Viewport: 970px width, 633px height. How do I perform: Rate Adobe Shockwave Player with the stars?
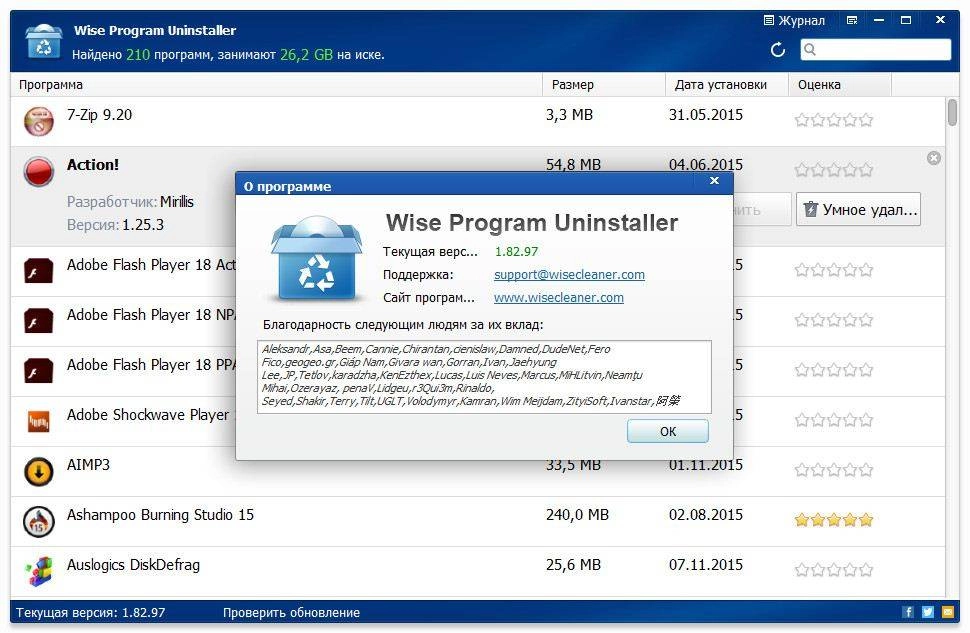coord(834,420)
